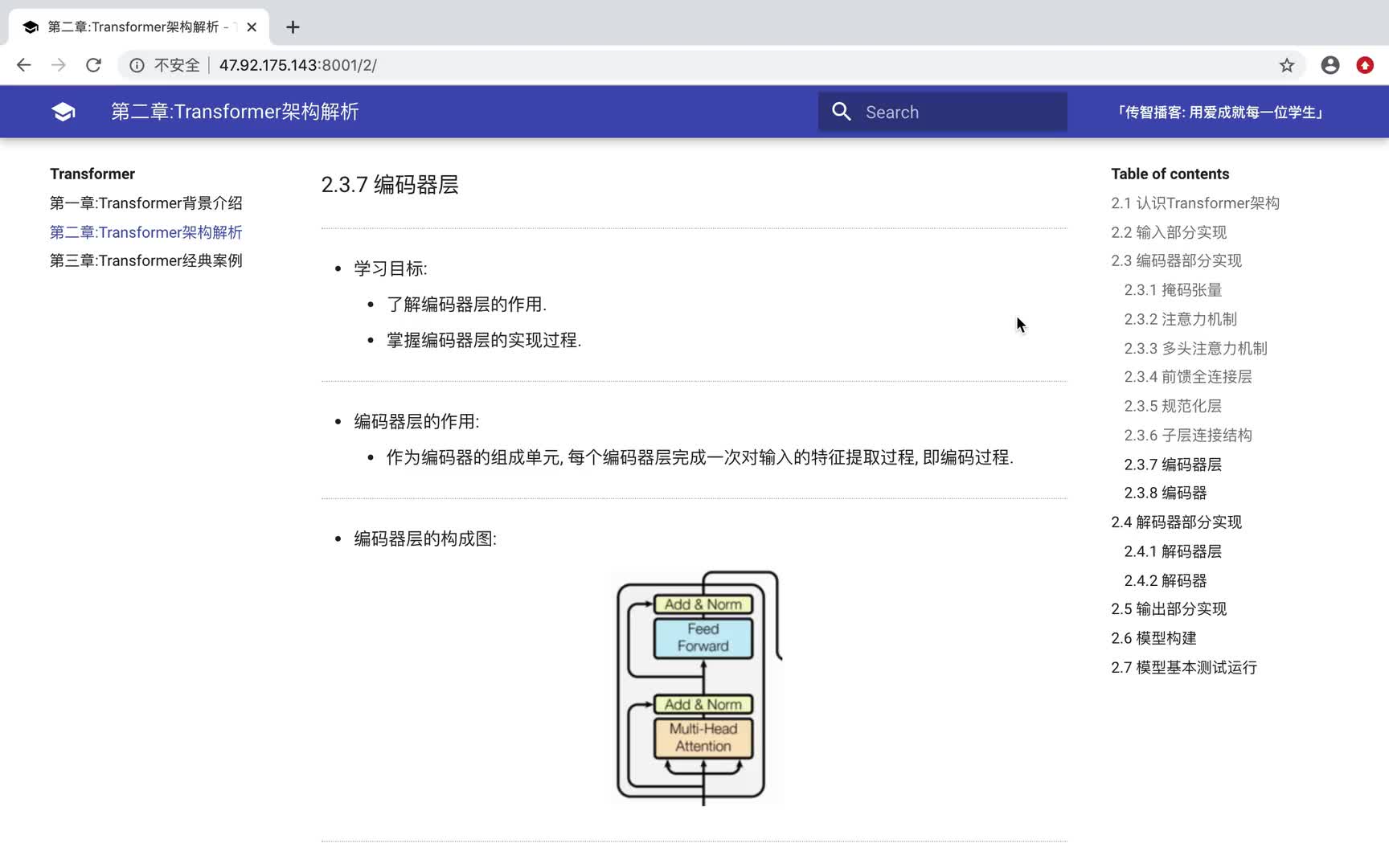Focus the Search input field

(x=943, y=112)
